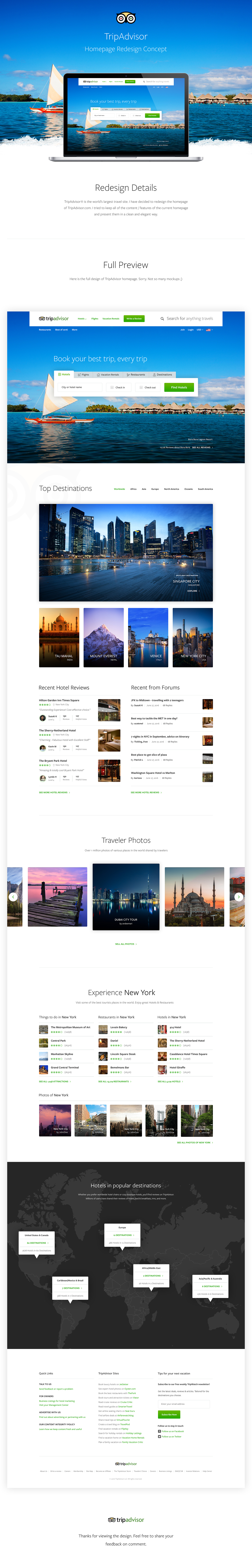Open the Dubai City Tour photo

pos(126,897)
